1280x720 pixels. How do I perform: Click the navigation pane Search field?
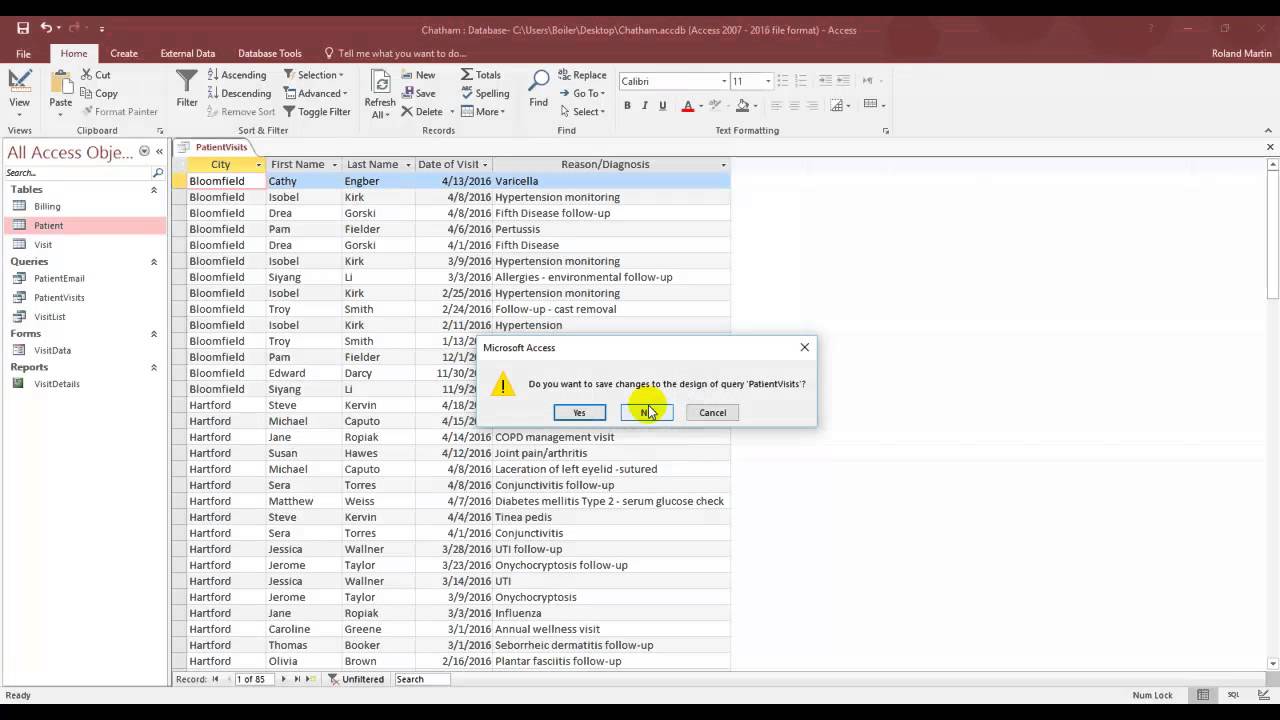pyautogui.click(x=78, y=173)
